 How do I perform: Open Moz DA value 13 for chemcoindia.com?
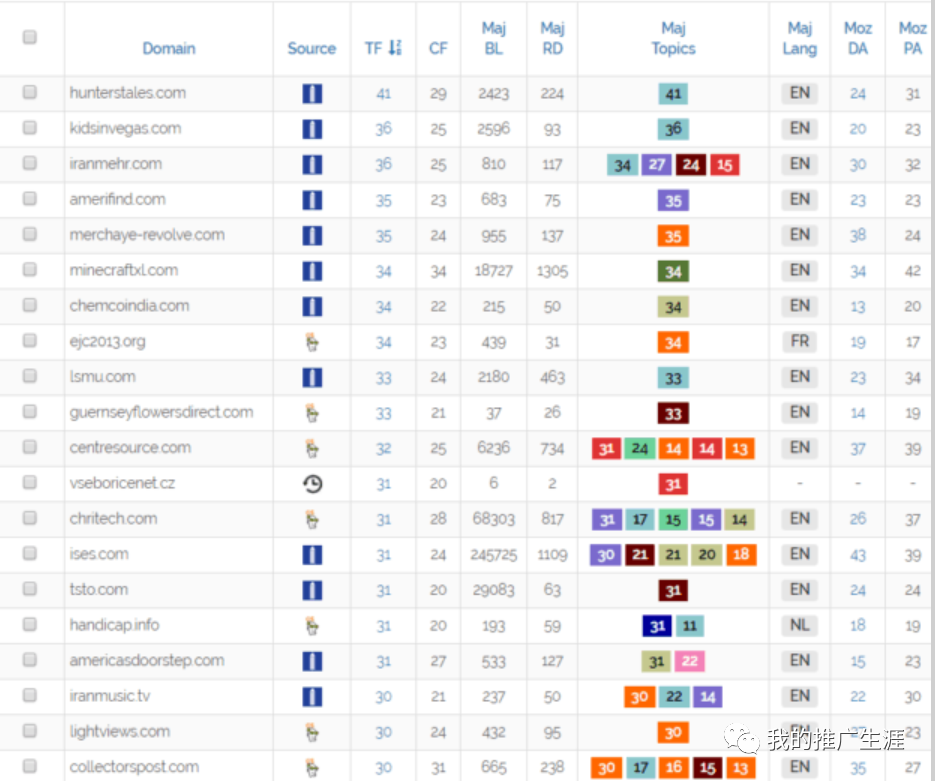point(858,306)
